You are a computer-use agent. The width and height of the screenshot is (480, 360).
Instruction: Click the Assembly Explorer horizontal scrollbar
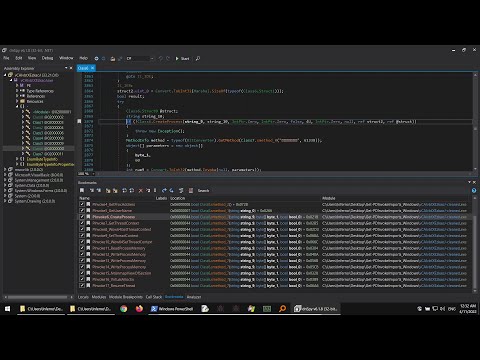[38, 297]
